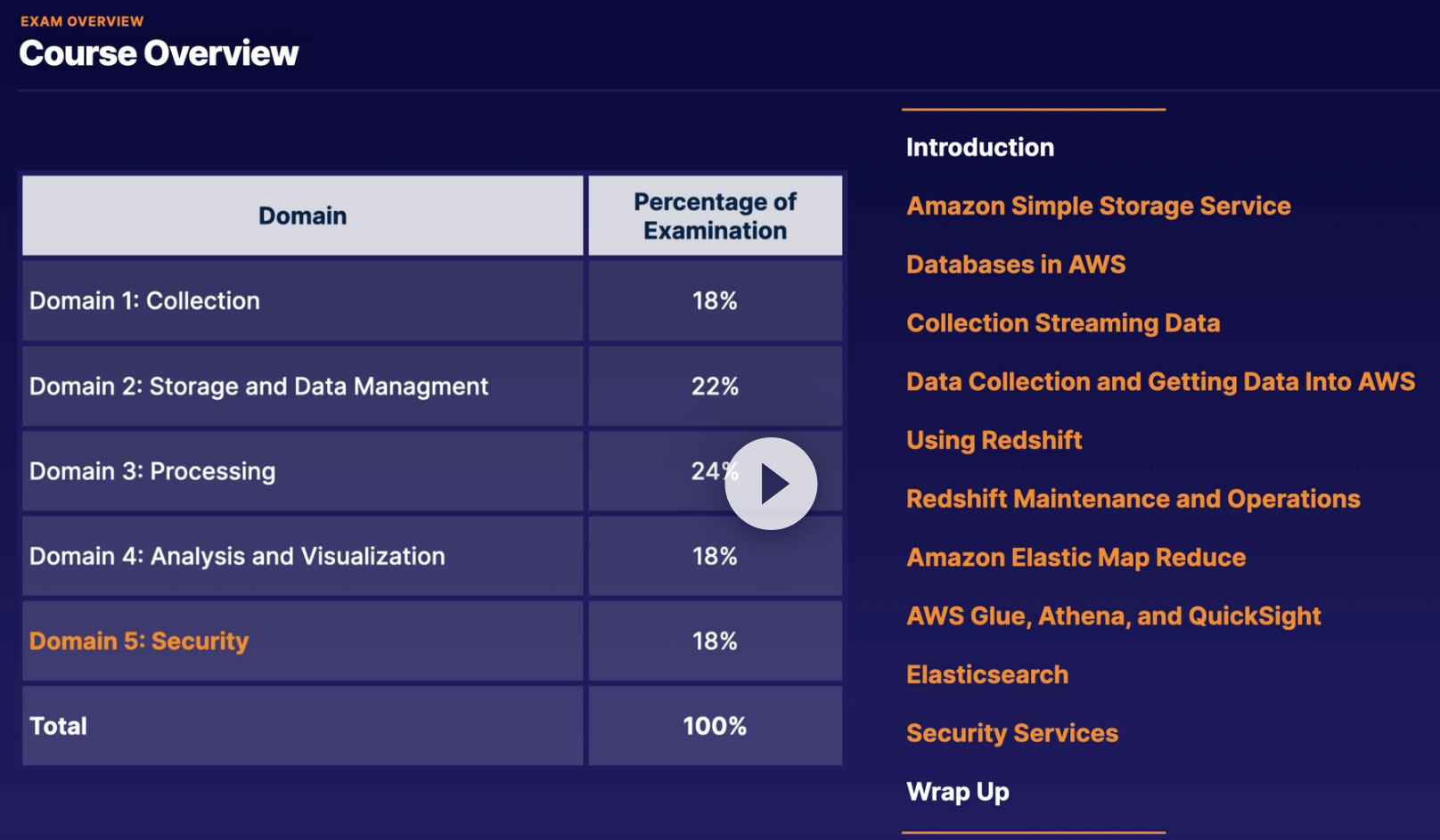The width and height of the screenshot is (1440, 840).
Task: Jump to Using Redshift section
Action: (994, 440)
